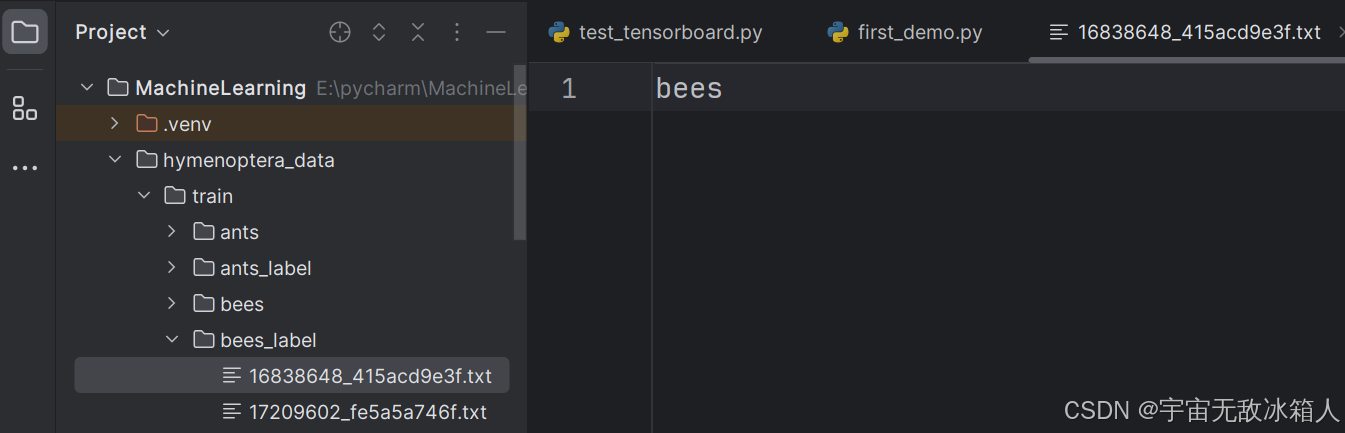Image resolution: width=1345 pixels, height=433 pixels.
Task: Show more tool windows ellipsis icon
Action: [x=25, y=168]
